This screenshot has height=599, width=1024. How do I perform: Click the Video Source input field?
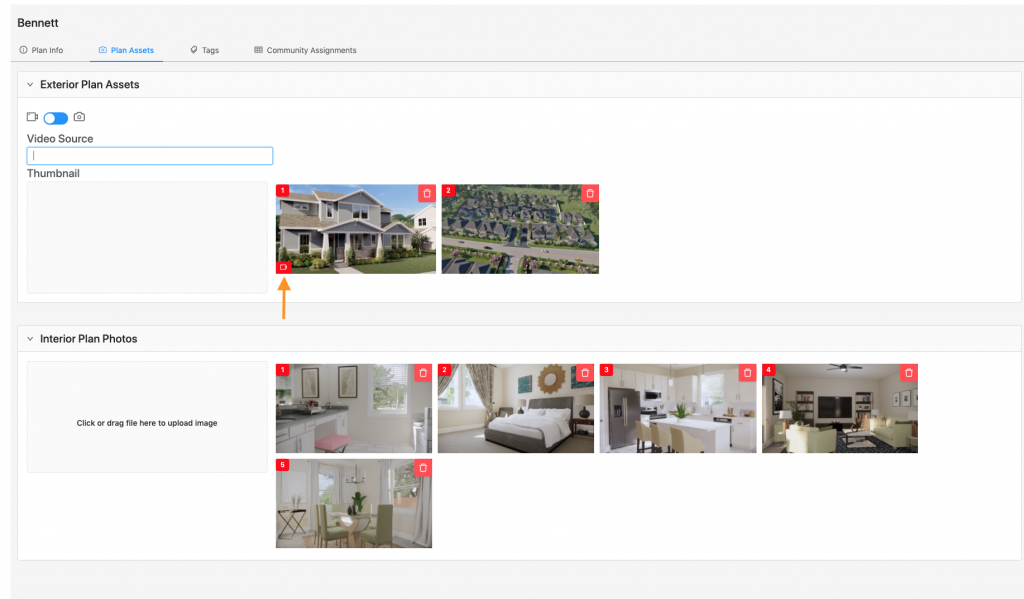click(x=150, y=156)
